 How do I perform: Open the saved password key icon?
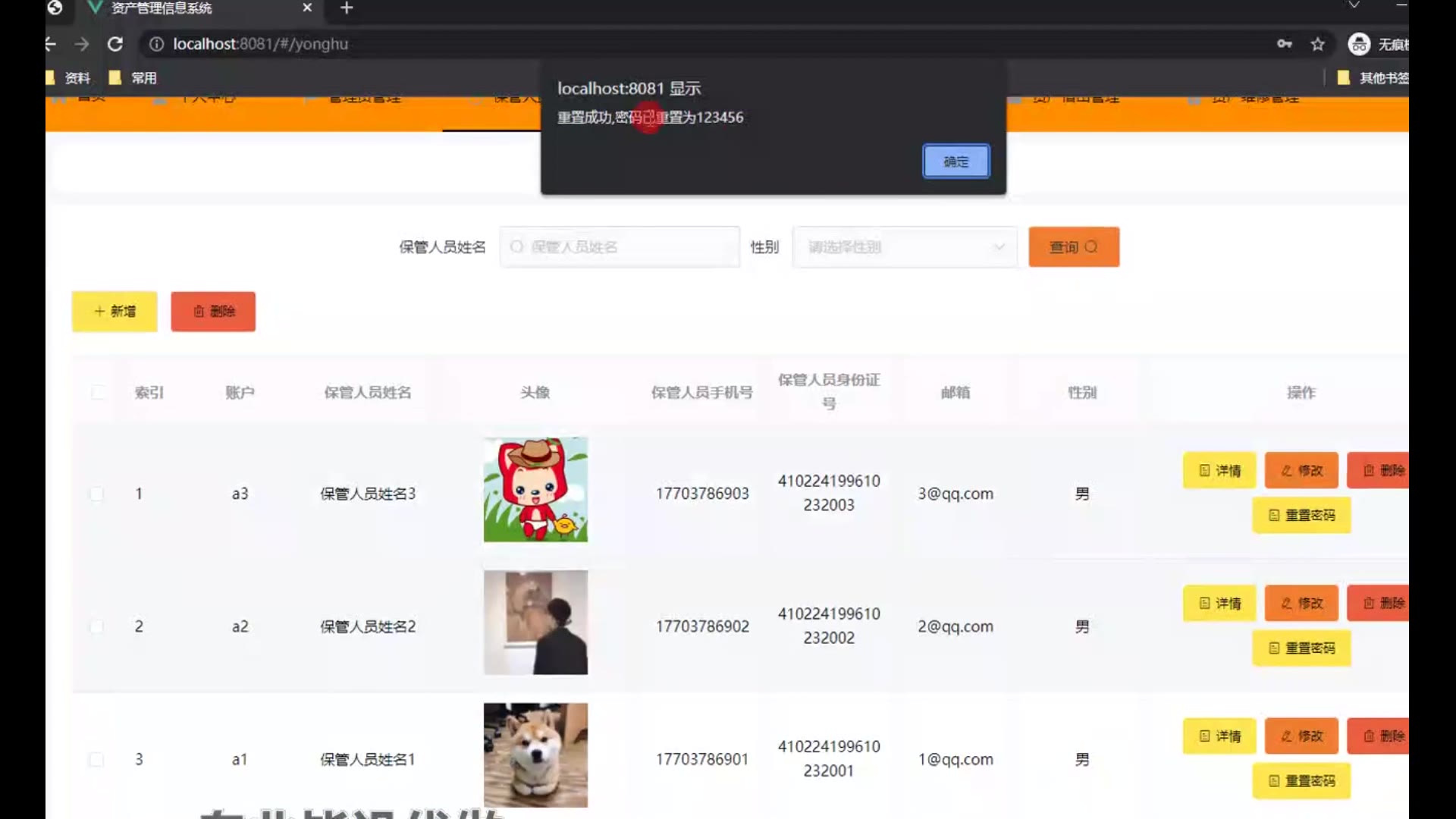coord(1284,44)
